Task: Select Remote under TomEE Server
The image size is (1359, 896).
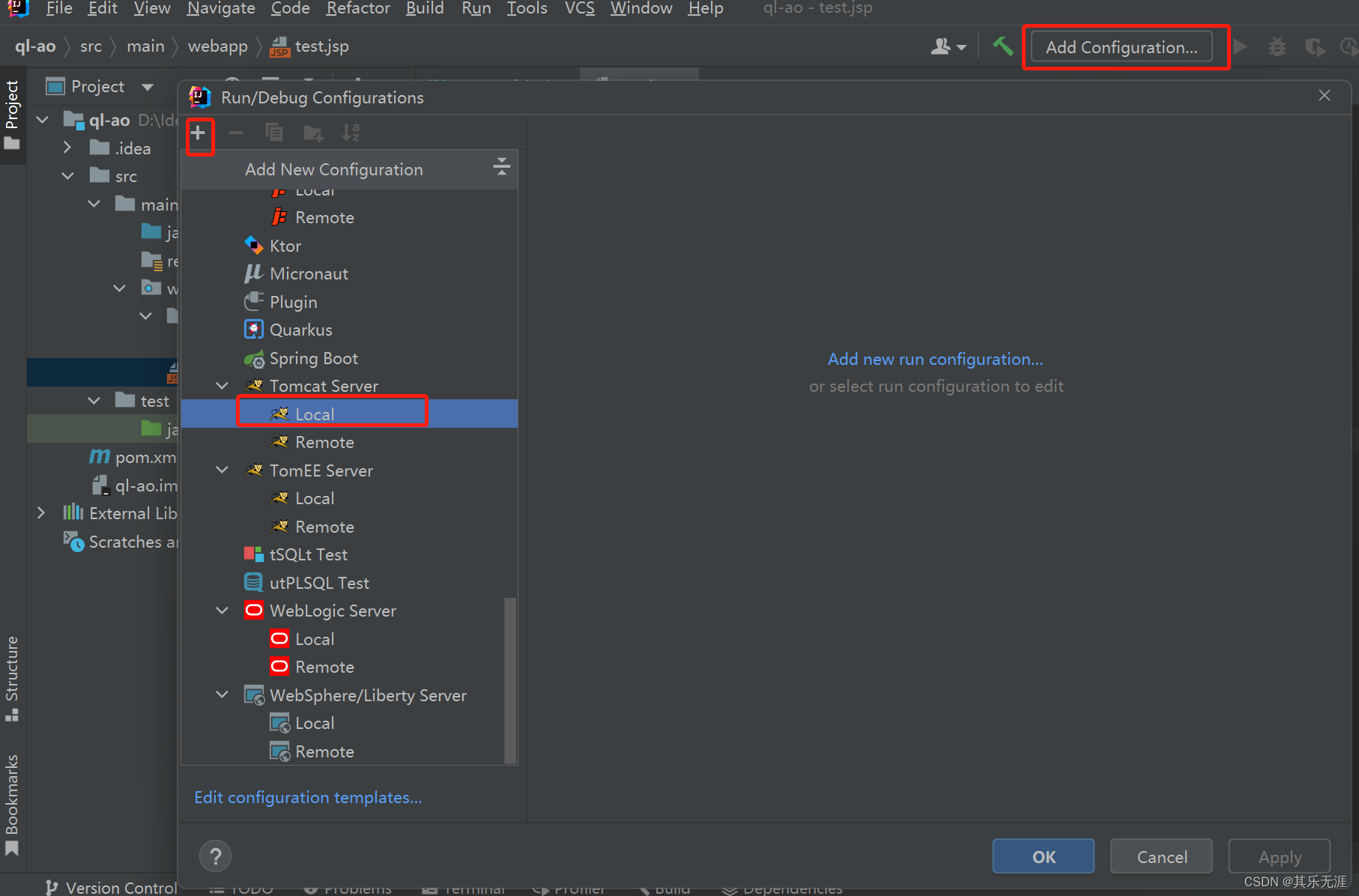Action: 349,527
